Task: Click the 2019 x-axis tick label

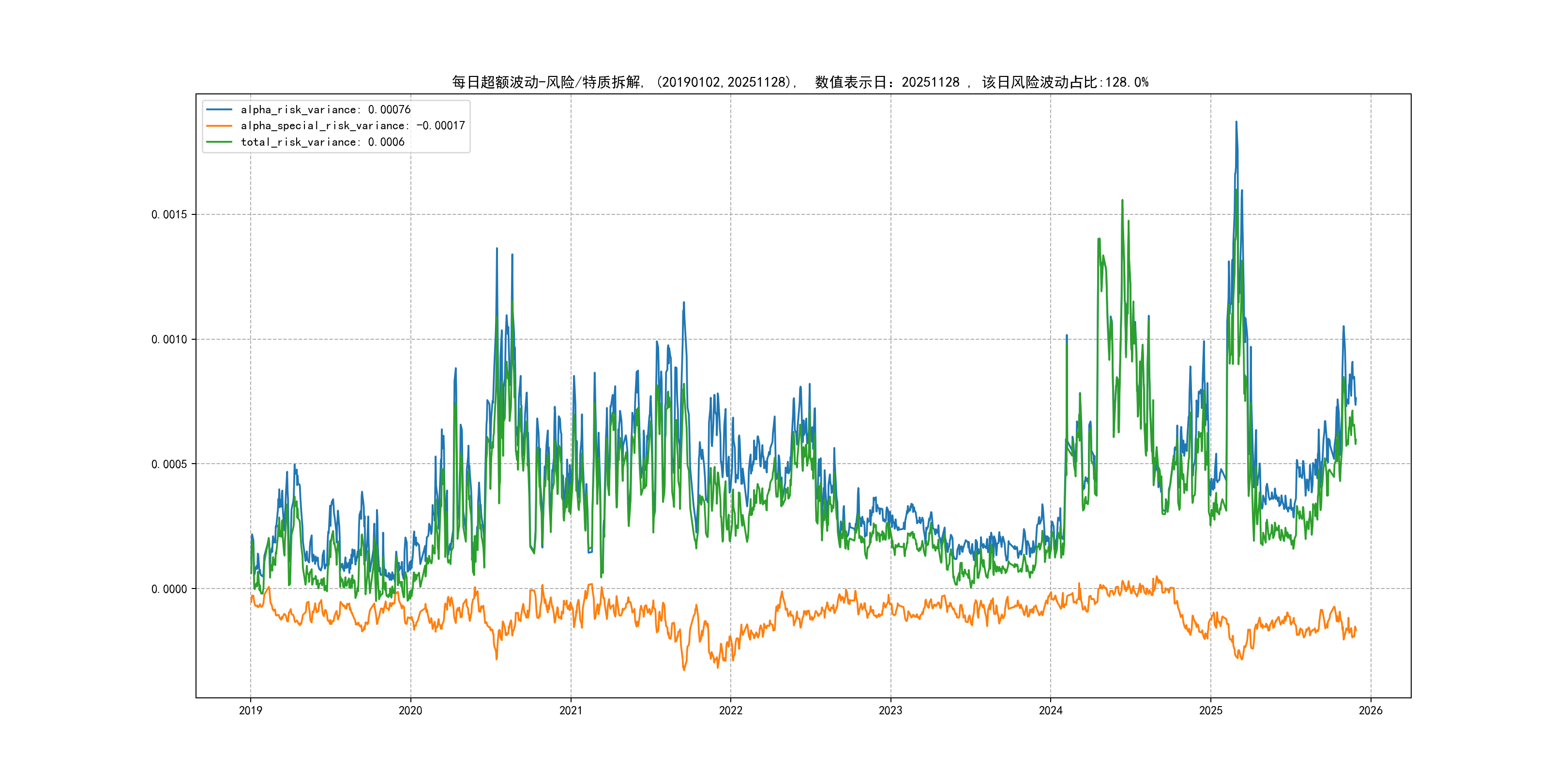Action: (x=250, y=710)
